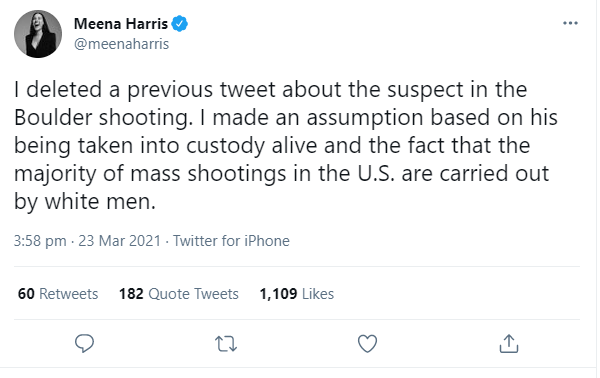This screenshot has width=600, height=378.
Task: Click the word Likes label
Action: click(318, 294)
